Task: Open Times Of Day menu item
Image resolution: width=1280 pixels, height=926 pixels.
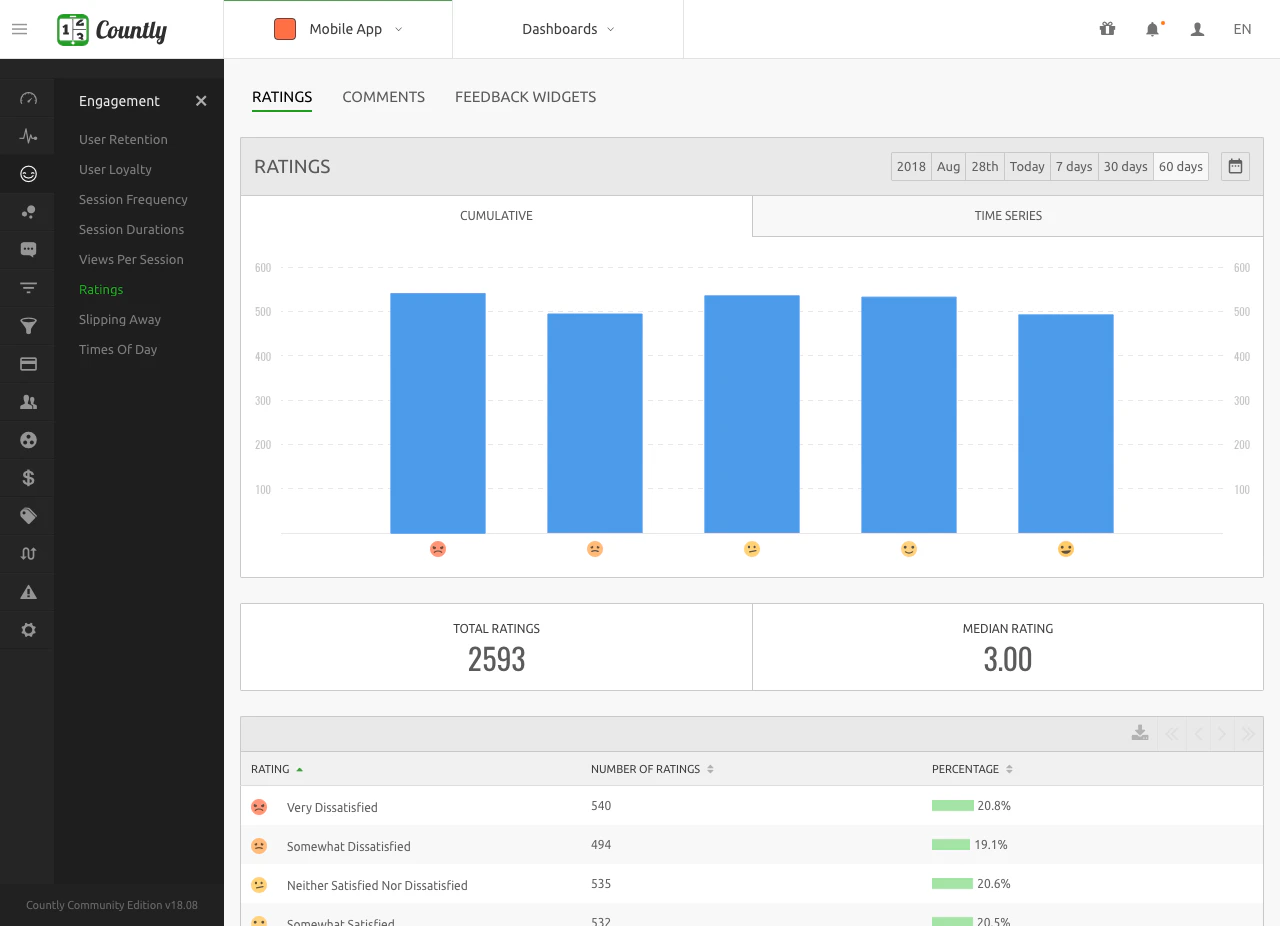Action: click(118, 350)
